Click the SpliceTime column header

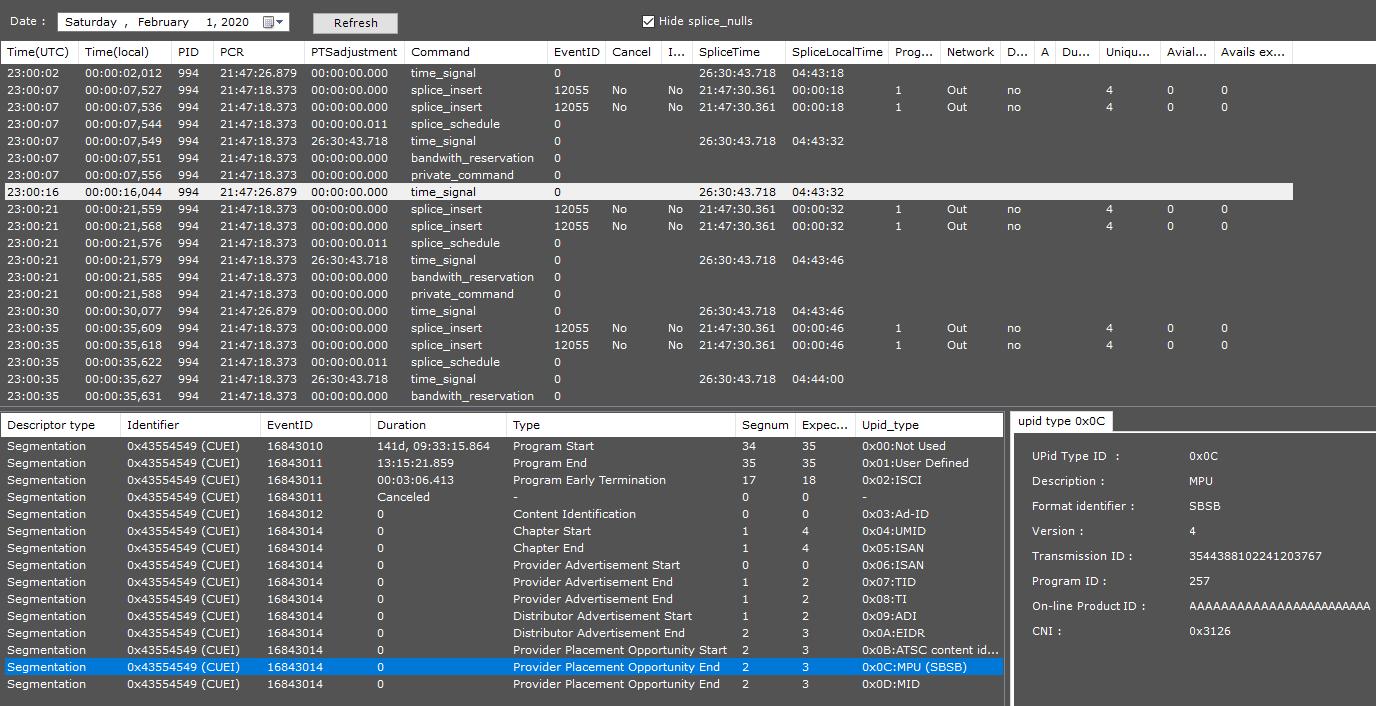(739, 52)
